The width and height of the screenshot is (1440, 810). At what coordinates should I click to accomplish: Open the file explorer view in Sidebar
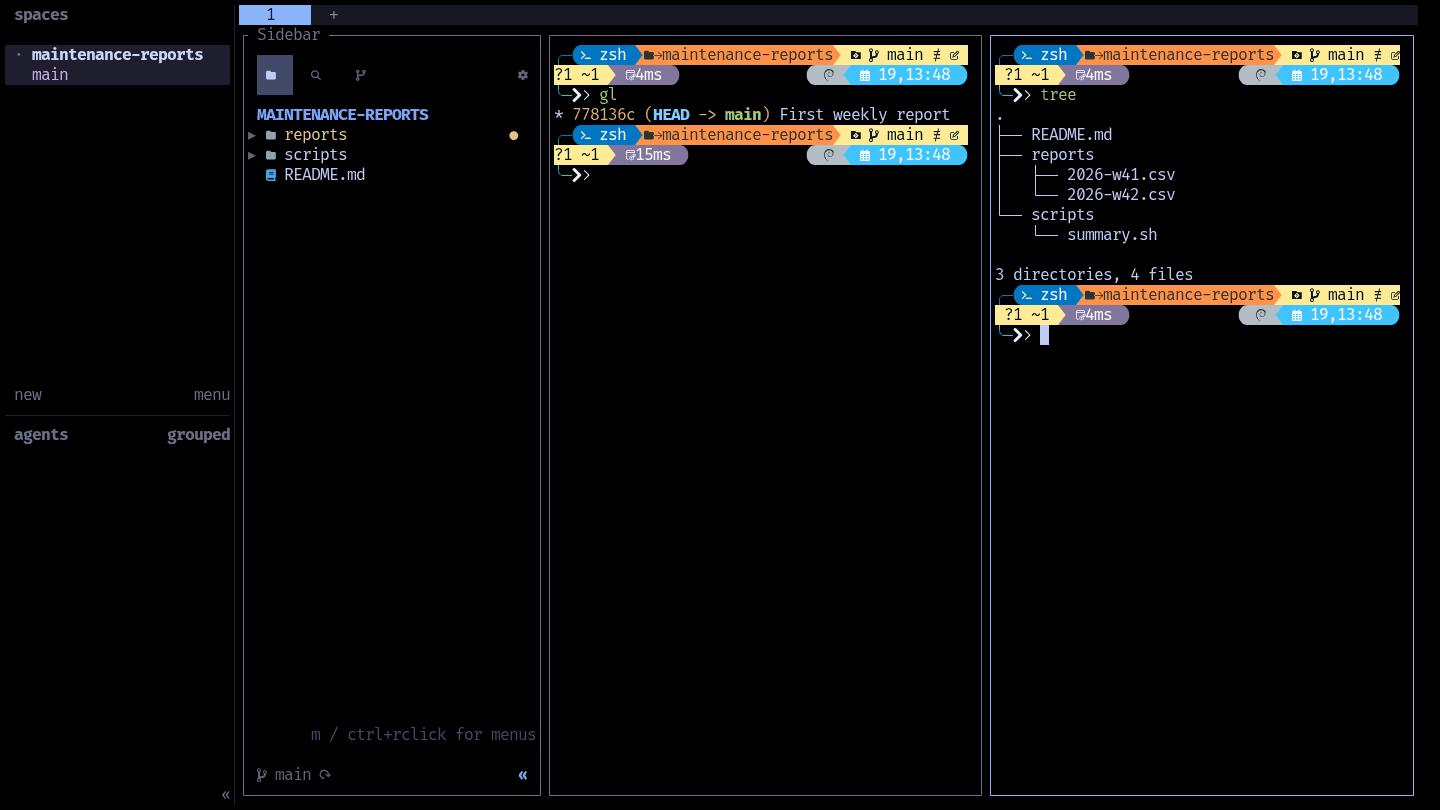(275, 75)
